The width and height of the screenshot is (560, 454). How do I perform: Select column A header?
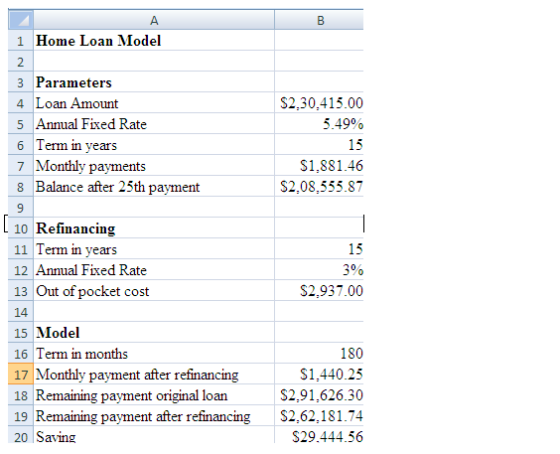[154, 20]
